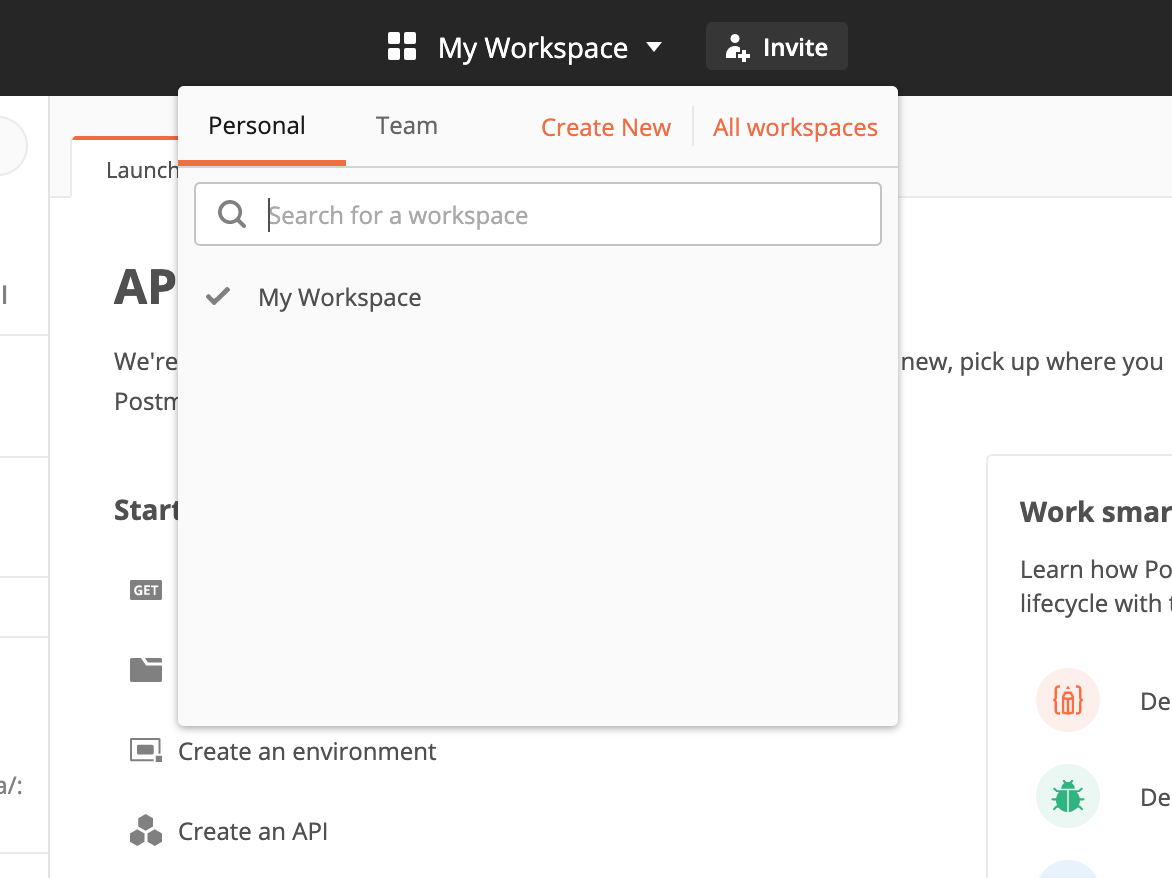Switch to the Team tab
Image resolution: width=1172 pixels, height=878 pixels.
407,126
